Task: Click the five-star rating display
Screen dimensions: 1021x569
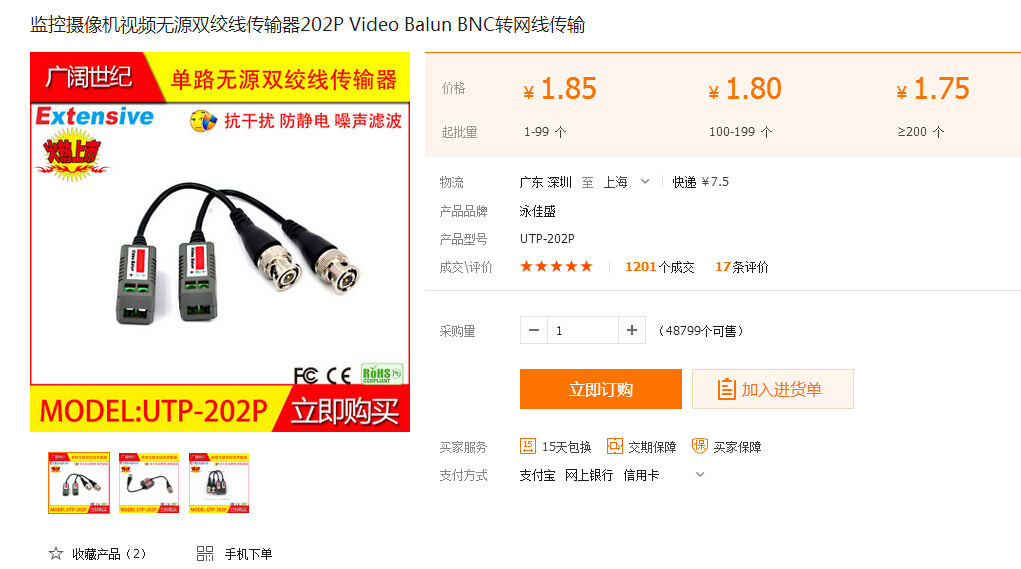Action: (556, 266)
